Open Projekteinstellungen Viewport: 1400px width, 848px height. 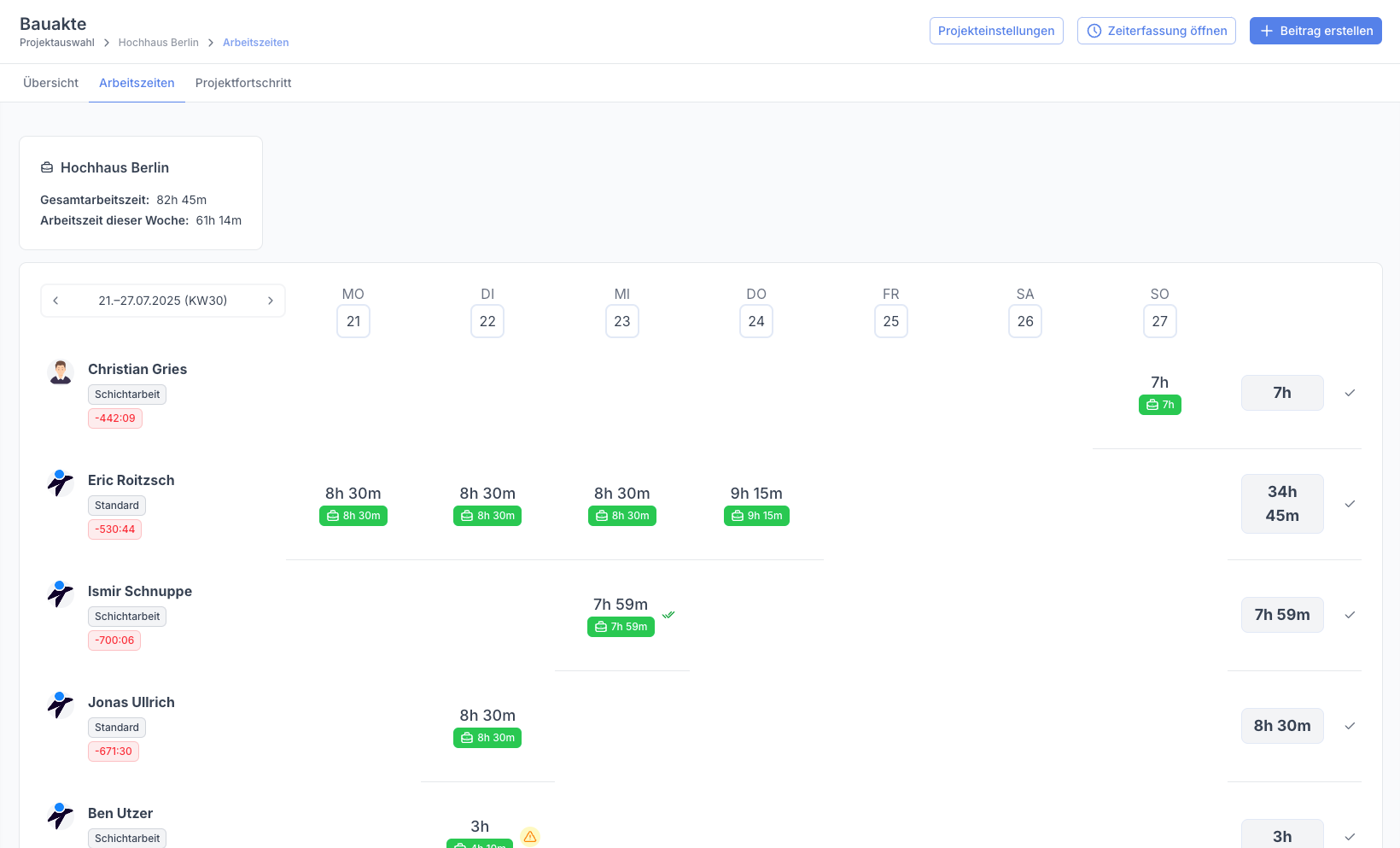(x=996, y=31)
